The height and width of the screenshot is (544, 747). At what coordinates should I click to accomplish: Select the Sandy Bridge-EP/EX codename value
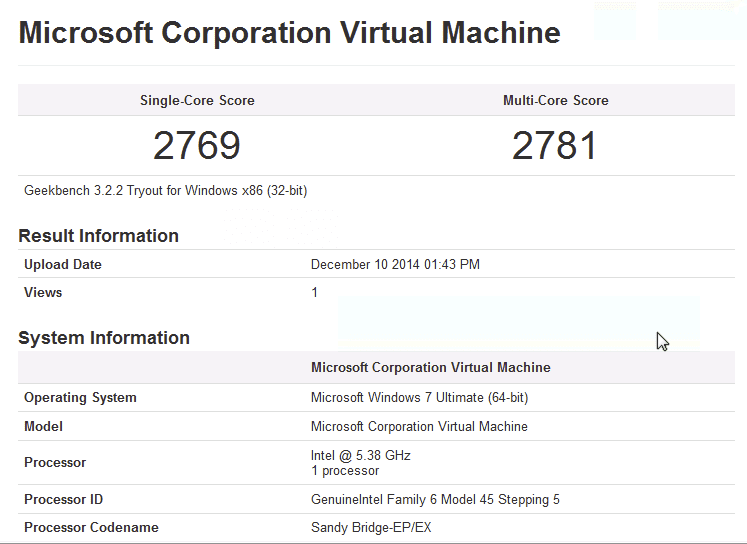(371, 528)
